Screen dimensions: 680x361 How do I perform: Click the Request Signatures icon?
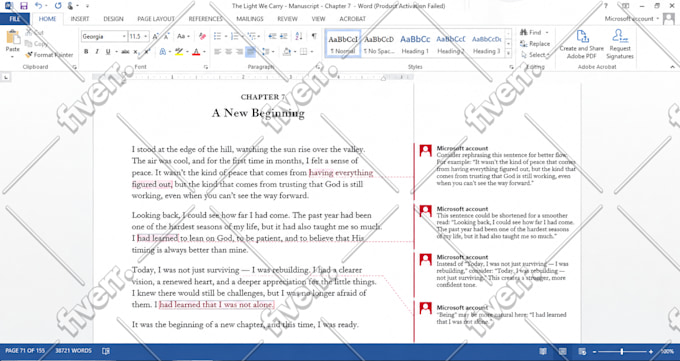point(620,36)
